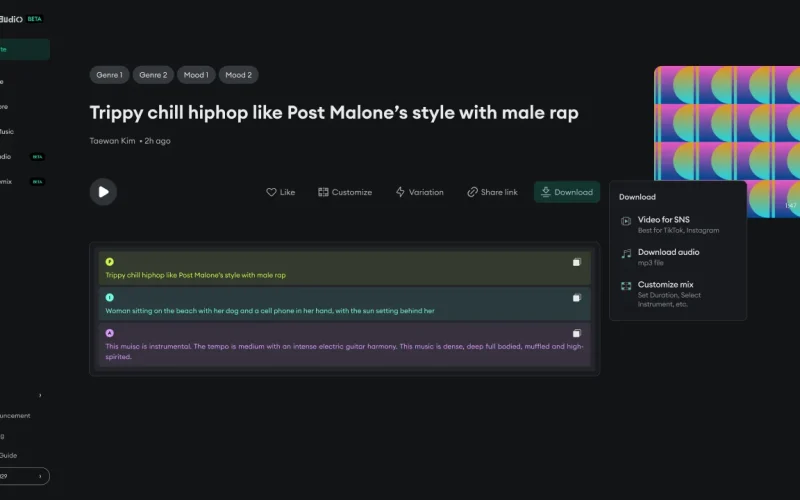This screenshot has width=800, height=500.
Task: Click the green Download button
Action: pos(567,192)
